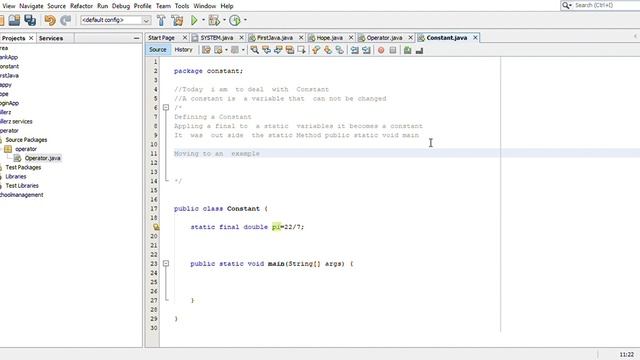Collapse the block comment fold on line 6
This screenshot has height=360, width=640.
166,108
